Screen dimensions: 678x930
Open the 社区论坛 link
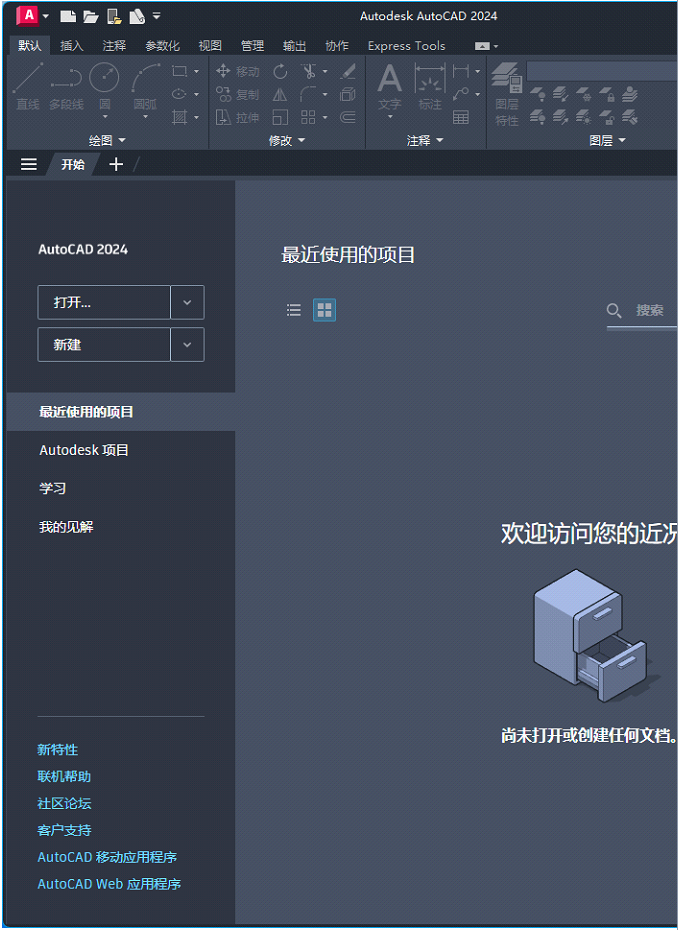point(64,804)
